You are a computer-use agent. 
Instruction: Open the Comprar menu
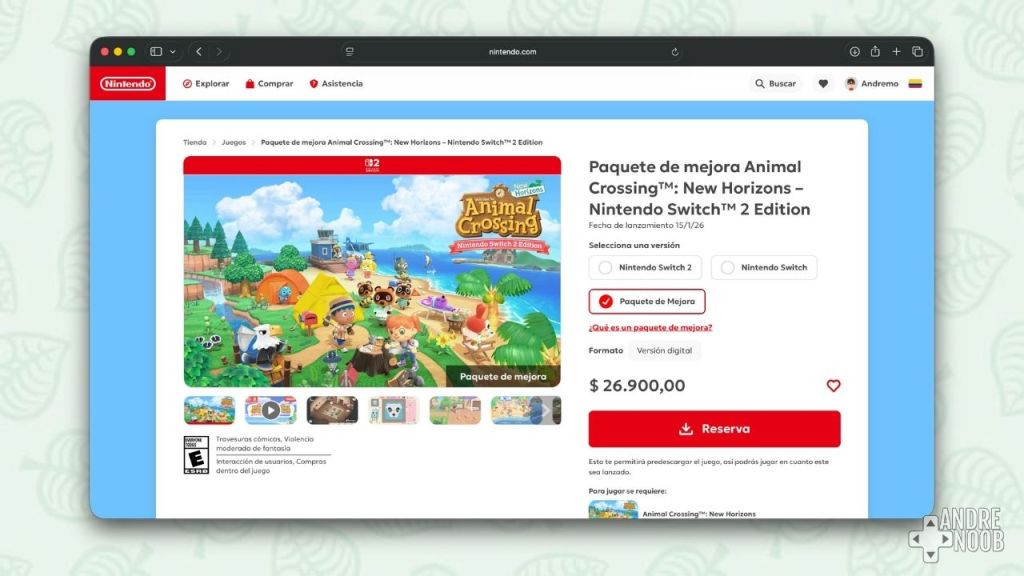(x=269, y=84)
